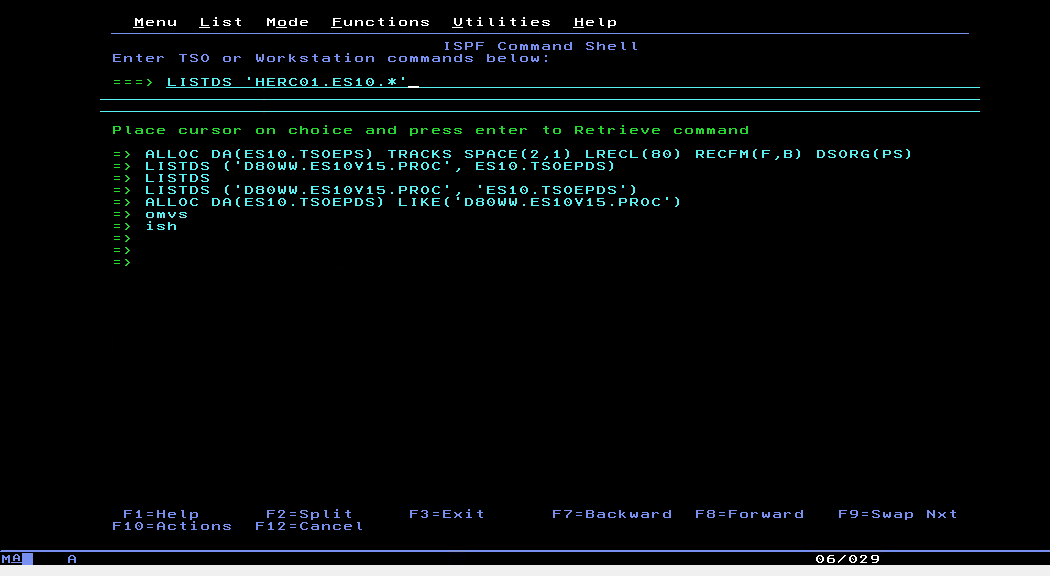Open the Menu pull-down
The width and height of the screenshot is (1050, 576).
click(x=155, y=22)
